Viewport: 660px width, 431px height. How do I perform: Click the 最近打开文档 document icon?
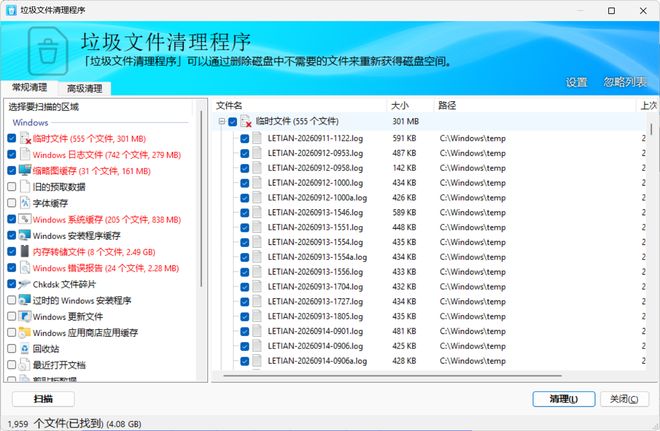click(x=25, y=364)
